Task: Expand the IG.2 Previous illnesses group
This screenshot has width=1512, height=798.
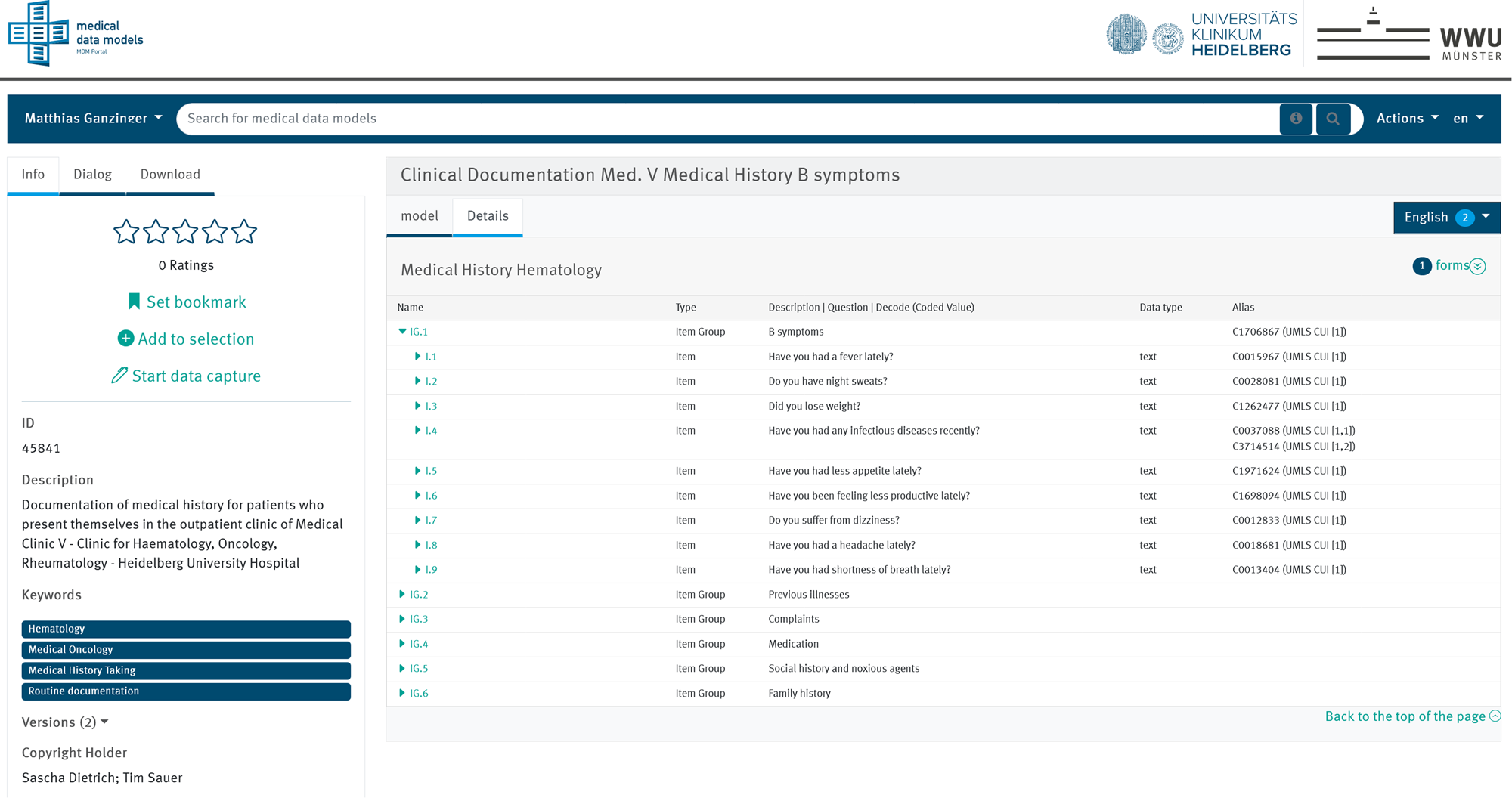Action: pyautogui.click(x=402, y=595)
